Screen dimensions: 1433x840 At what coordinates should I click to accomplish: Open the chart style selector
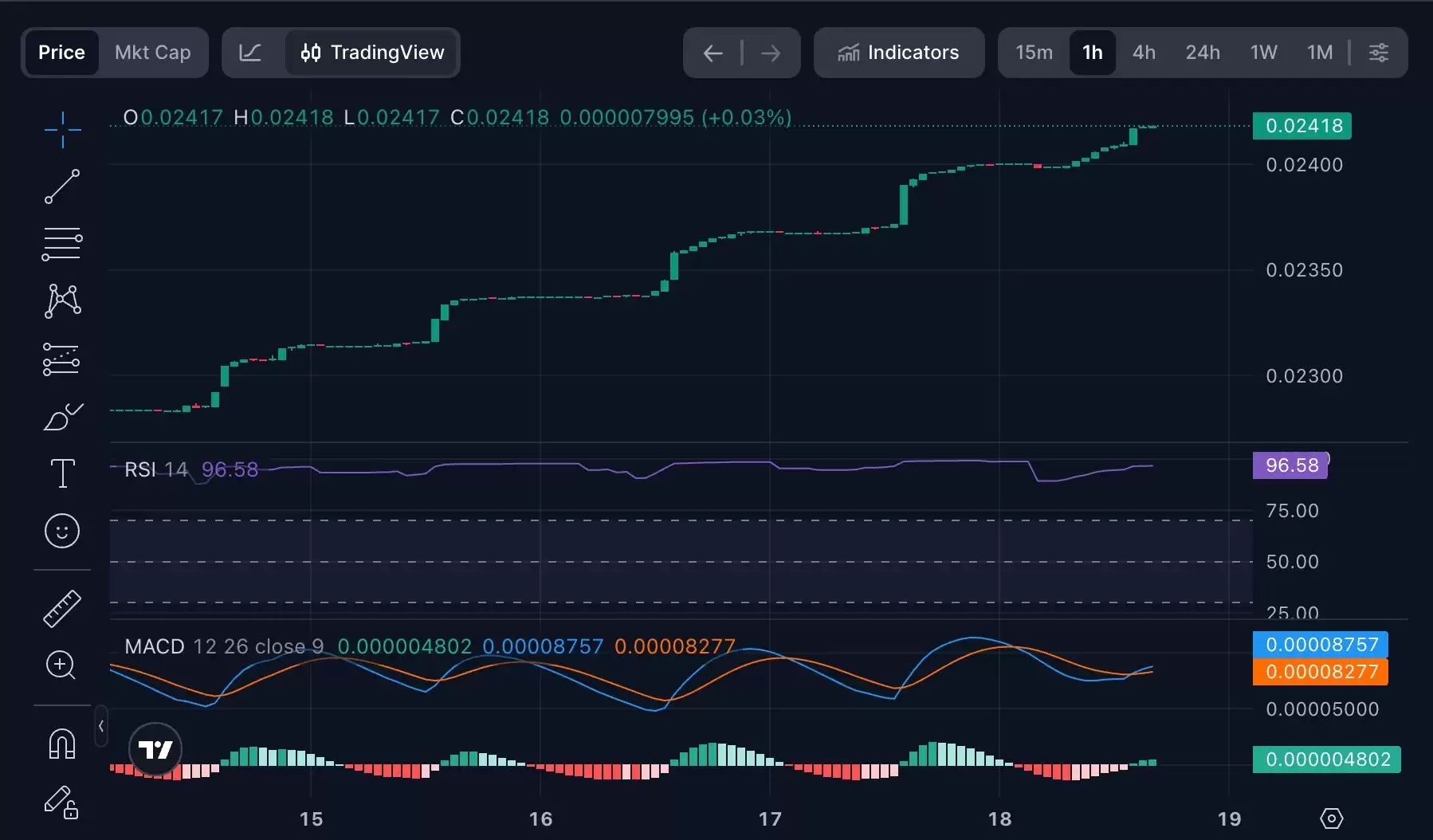click(250, 52)
